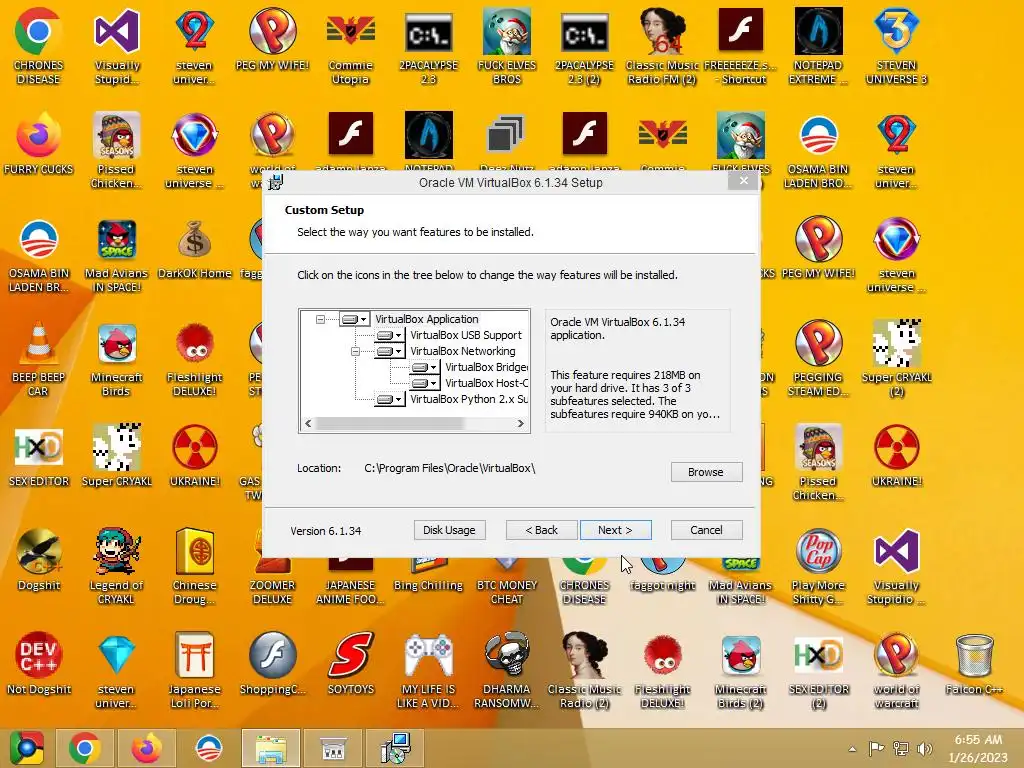Open Action Center flag in system tray
This screenshot has width=1024, height=768.
(876, 749)
